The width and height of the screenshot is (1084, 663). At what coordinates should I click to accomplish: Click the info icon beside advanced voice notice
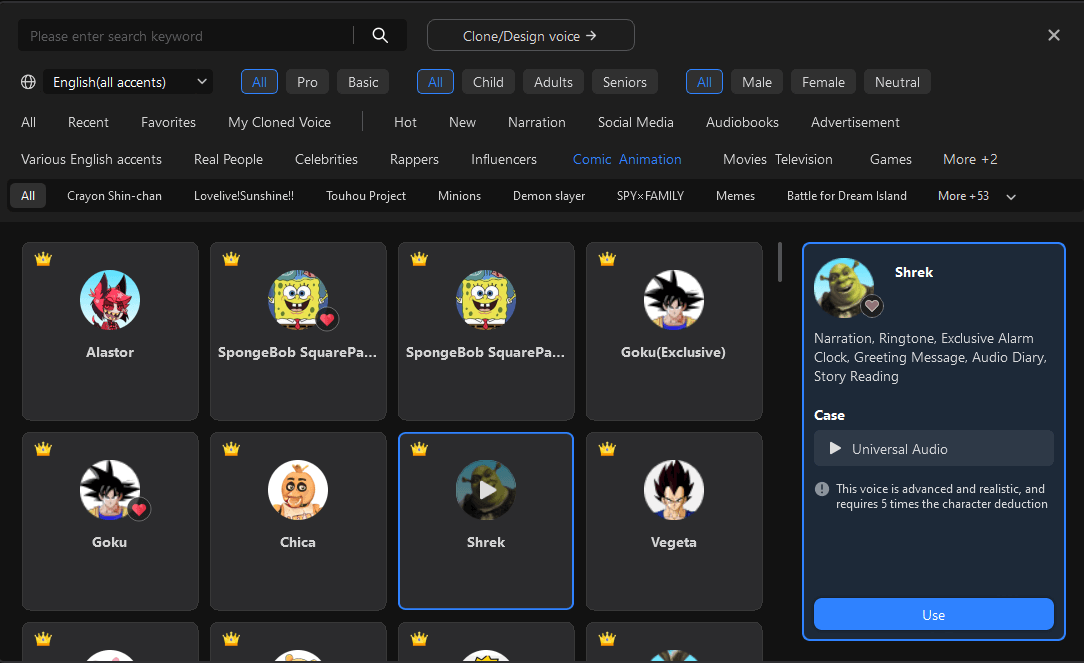pos(822,489)
